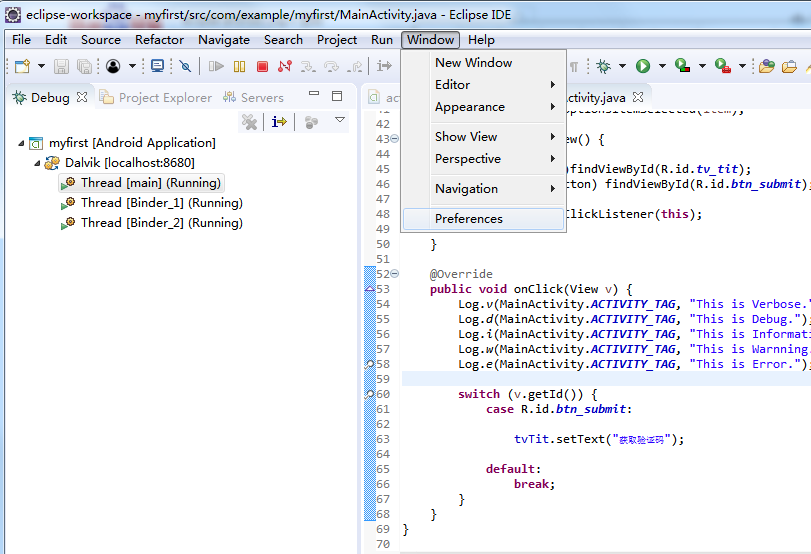
Task: Click the Coverage run icon
Action: pos(683,66)
